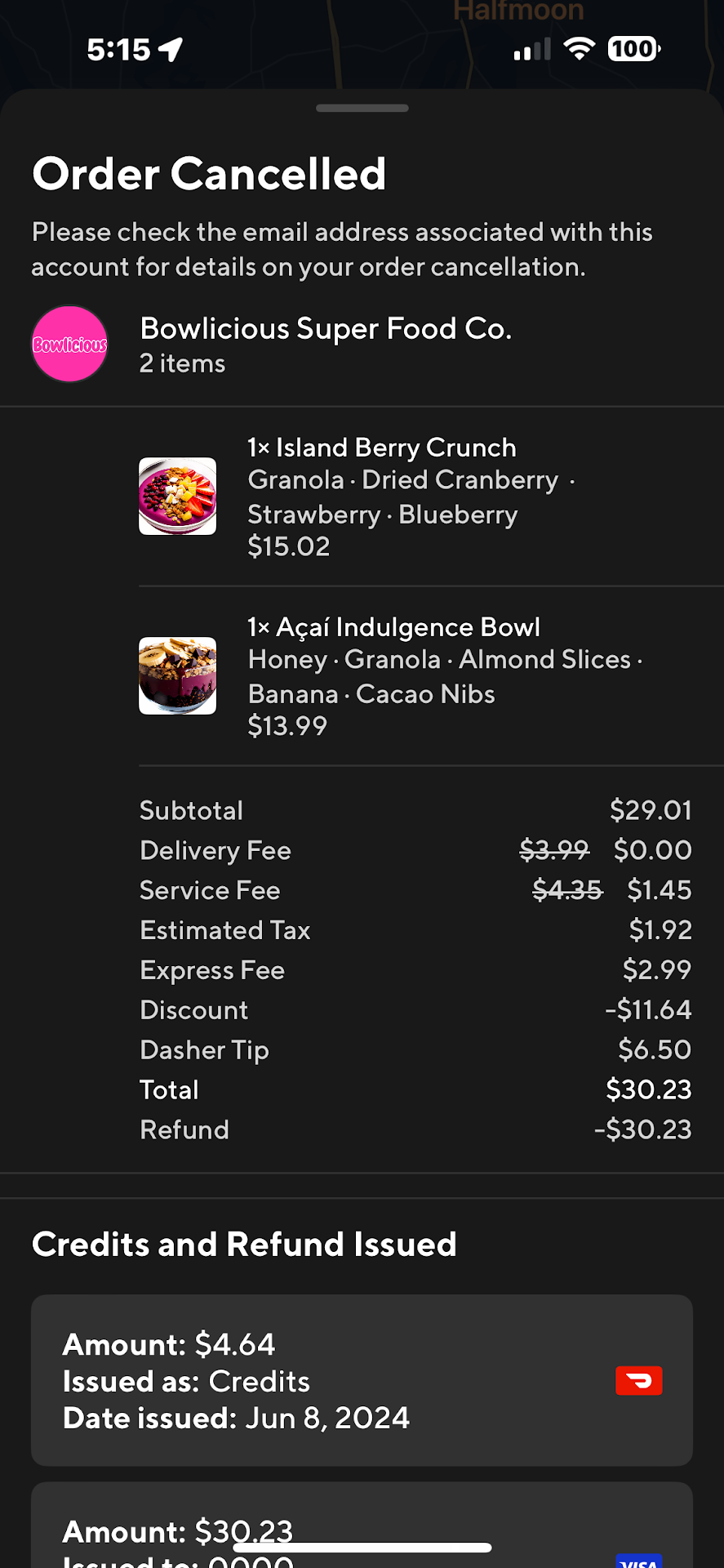Tap the home indicator bar at bottom
724x1568 pixels.
pos(362,1548)
